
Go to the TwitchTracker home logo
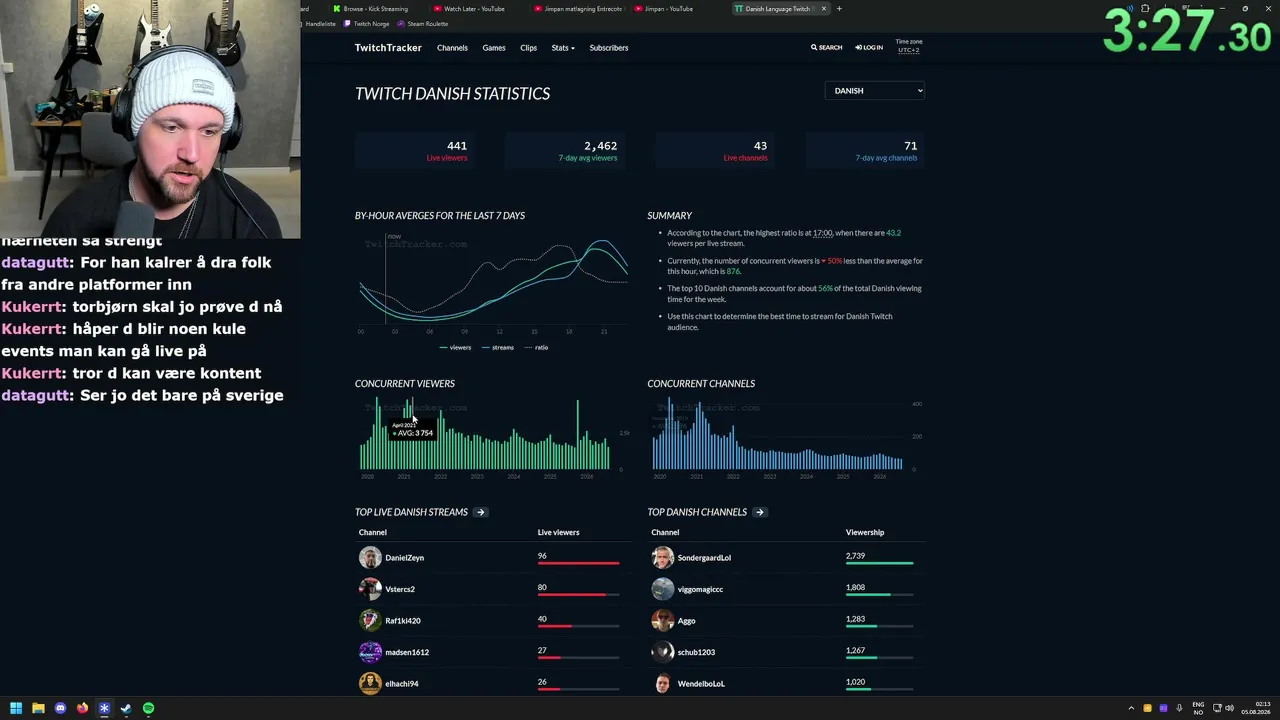click(x=388, y=48)
